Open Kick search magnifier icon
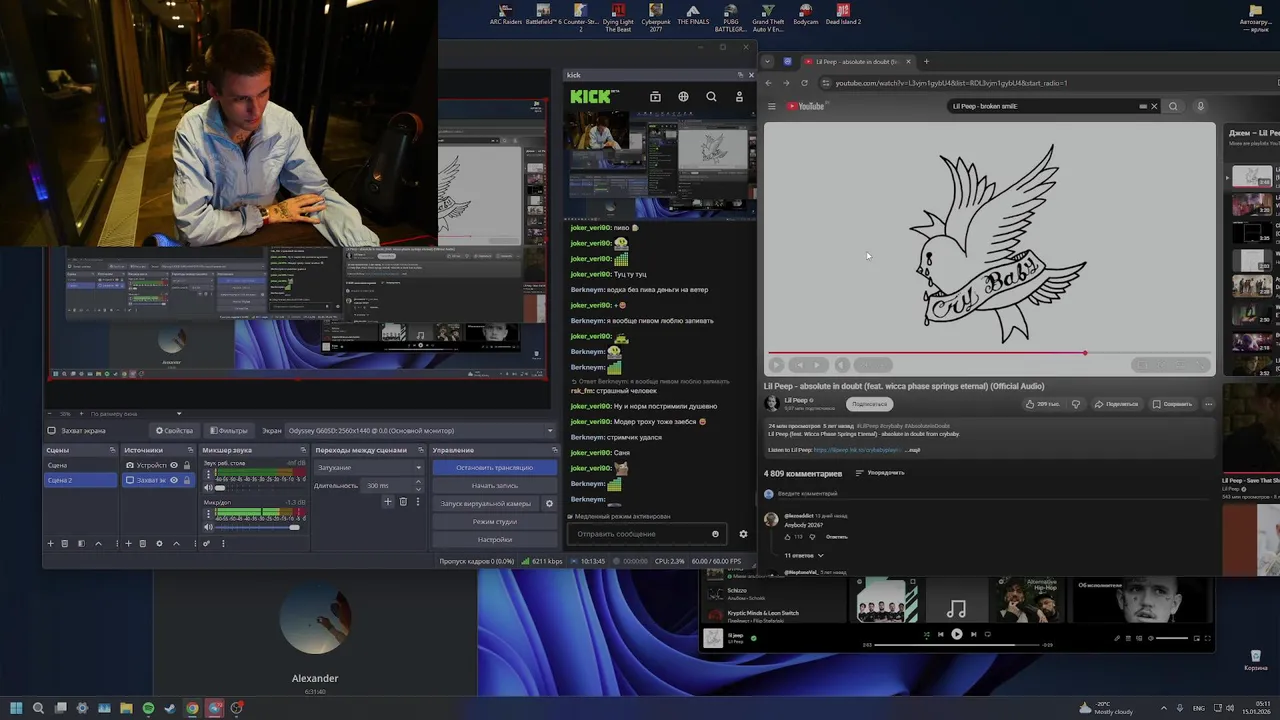The width and height of the screenshot is (1280, 720). tap(711, 97)
